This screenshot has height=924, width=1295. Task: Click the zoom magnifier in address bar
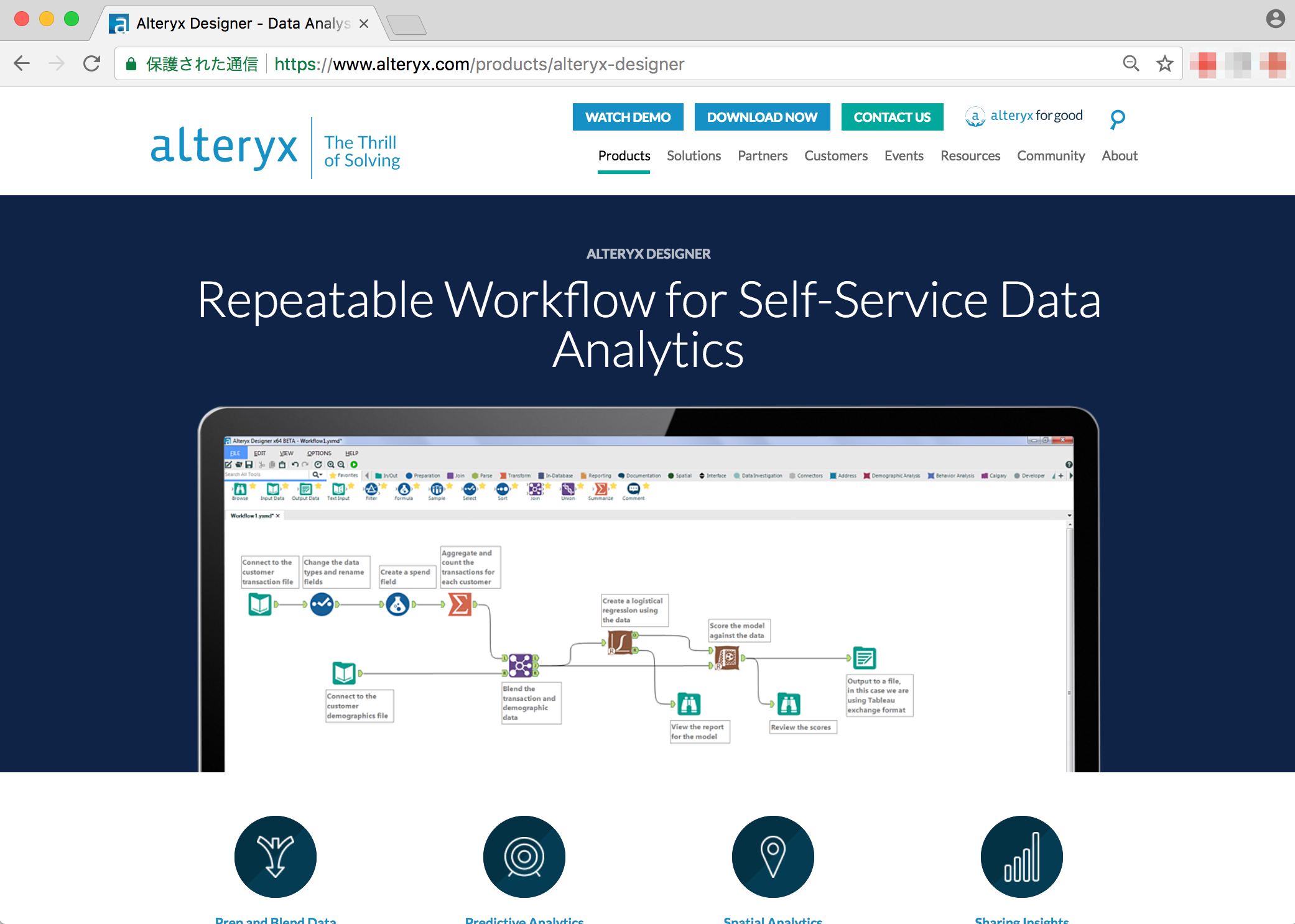(1131, 63)
